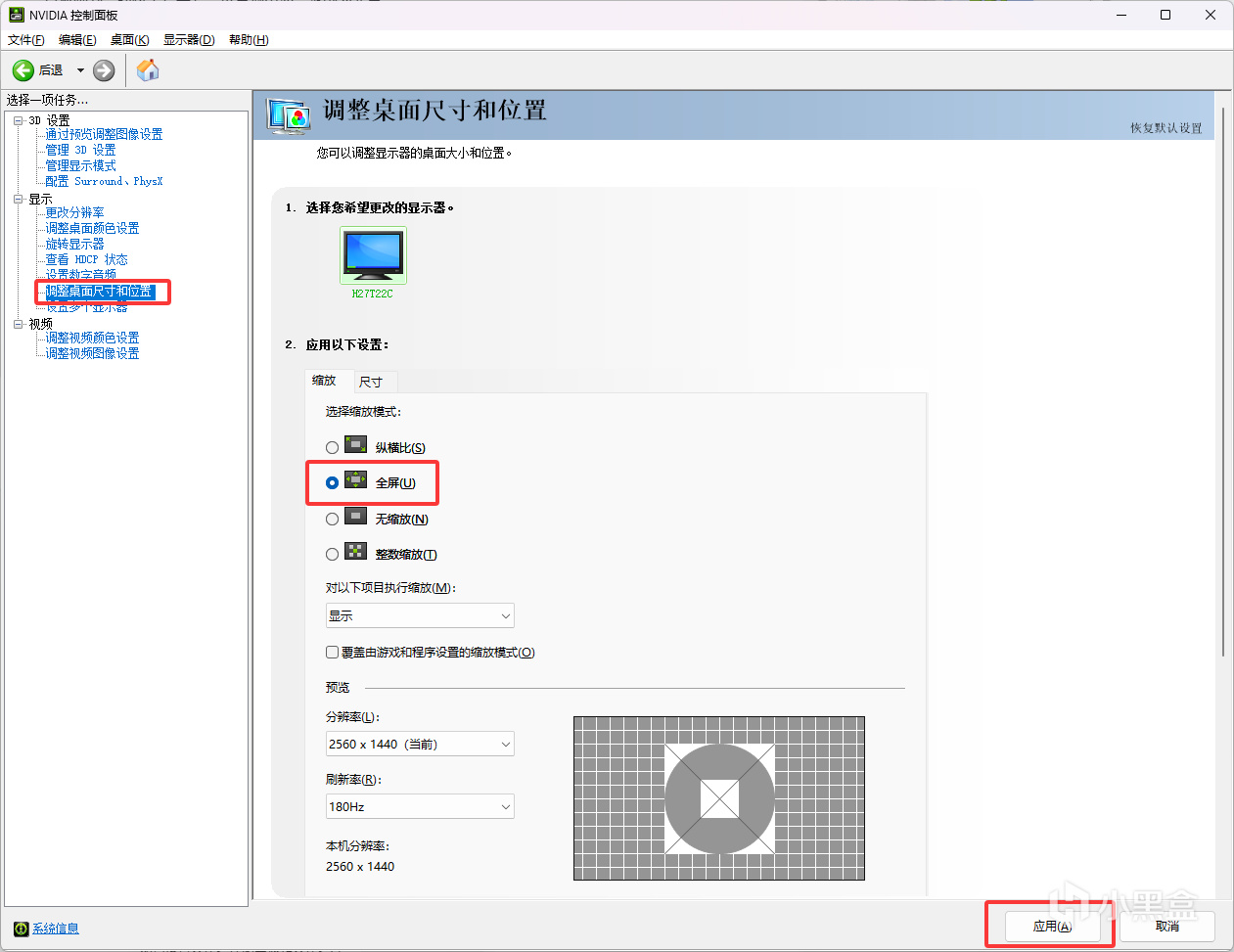This screenshot has width=1234, height=952.
Task: Click the System Information icon
Action: click(x=21, y=929)
